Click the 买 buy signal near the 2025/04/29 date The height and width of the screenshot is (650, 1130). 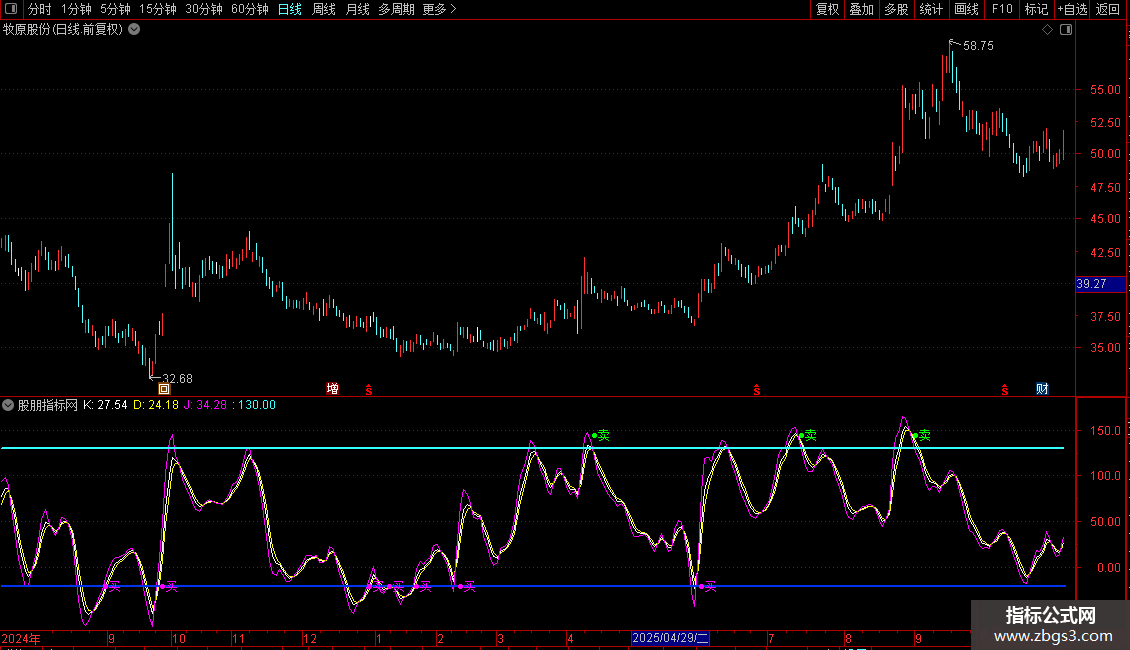pyautogui.click(x=710, y=586)
